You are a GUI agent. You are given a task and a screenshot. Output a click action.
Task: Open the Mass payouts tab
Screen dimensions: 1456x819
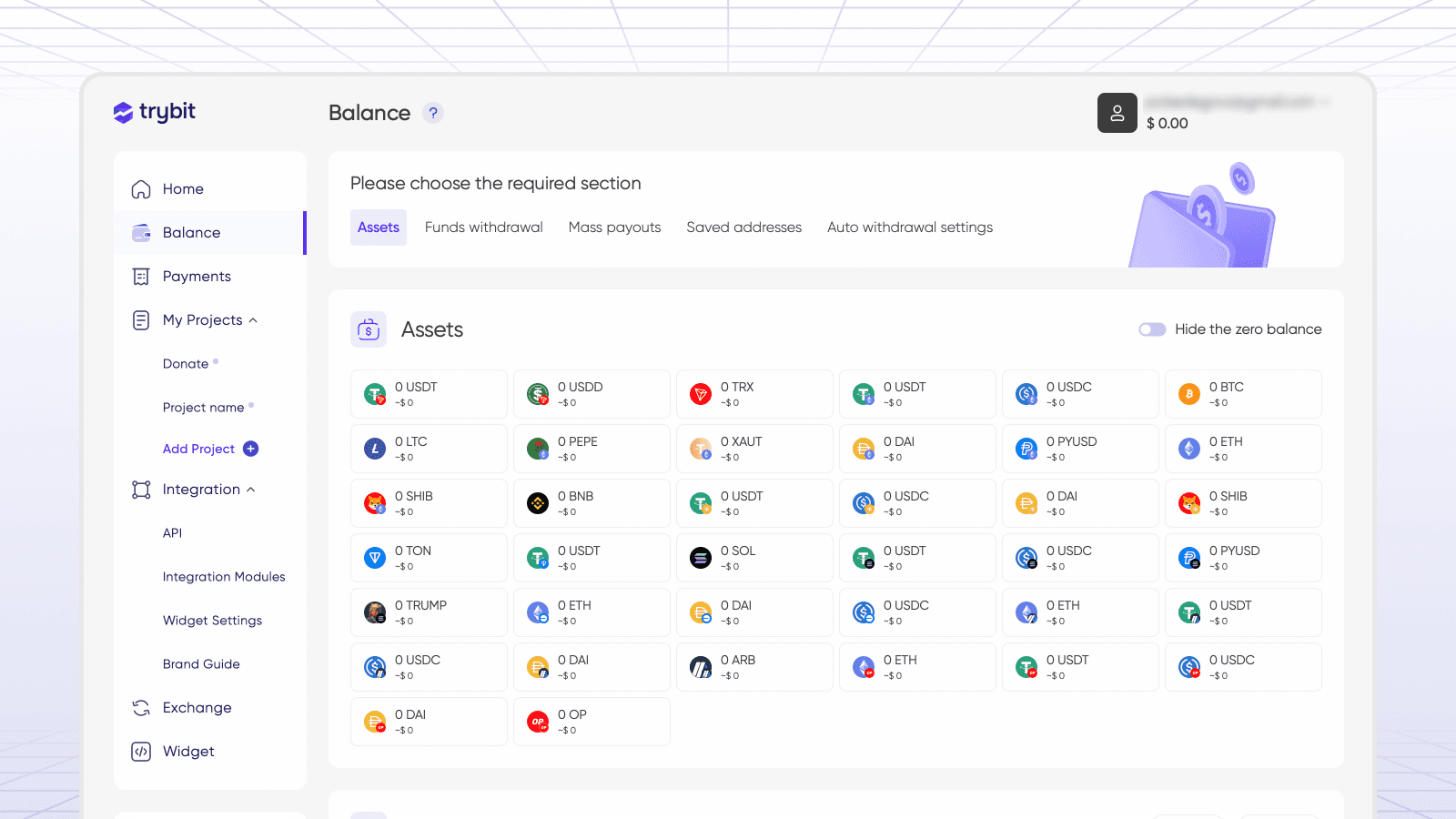point(615,227)
